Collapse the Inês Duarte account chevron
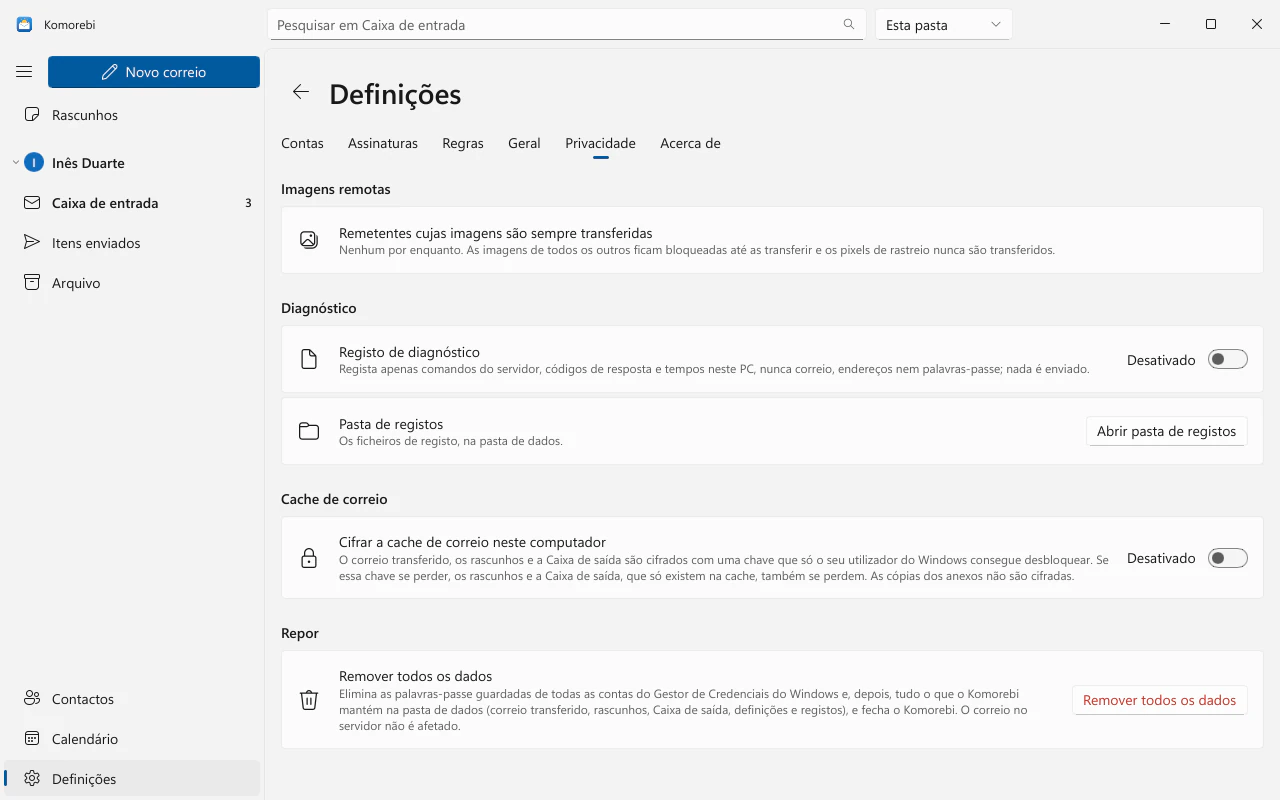 pos(15,163)
